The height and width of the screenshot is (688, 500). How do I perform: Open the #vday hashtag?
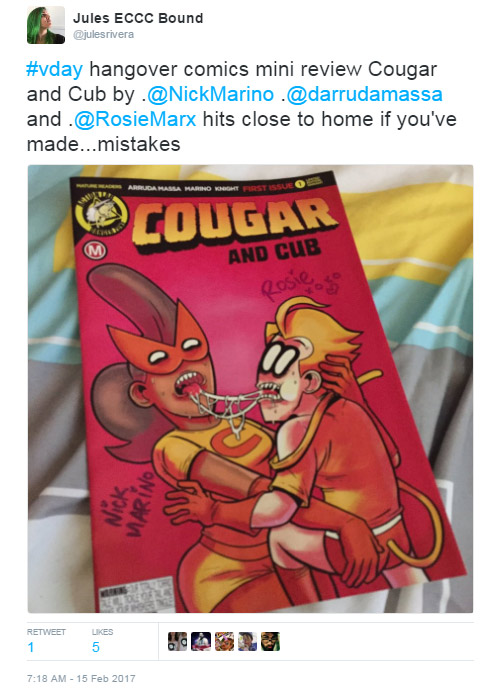coord(54,69)
